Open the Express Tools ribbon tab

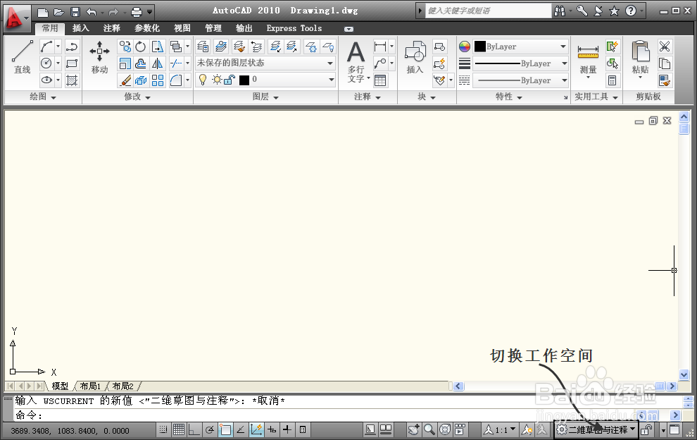(294, 29)
